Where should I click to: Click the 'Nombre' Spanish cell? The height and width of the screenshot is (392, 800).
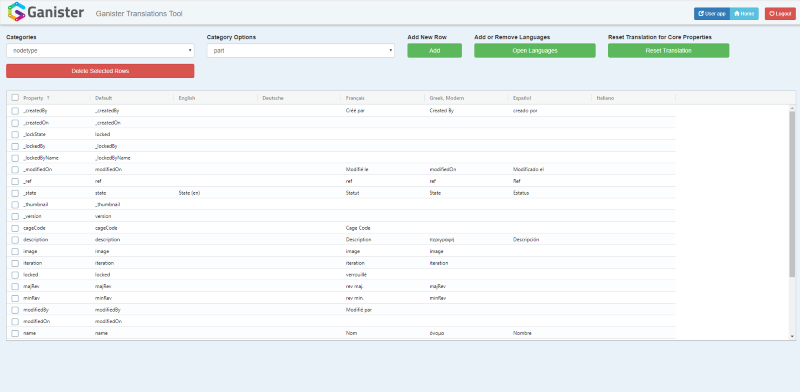tap(522, 333)
